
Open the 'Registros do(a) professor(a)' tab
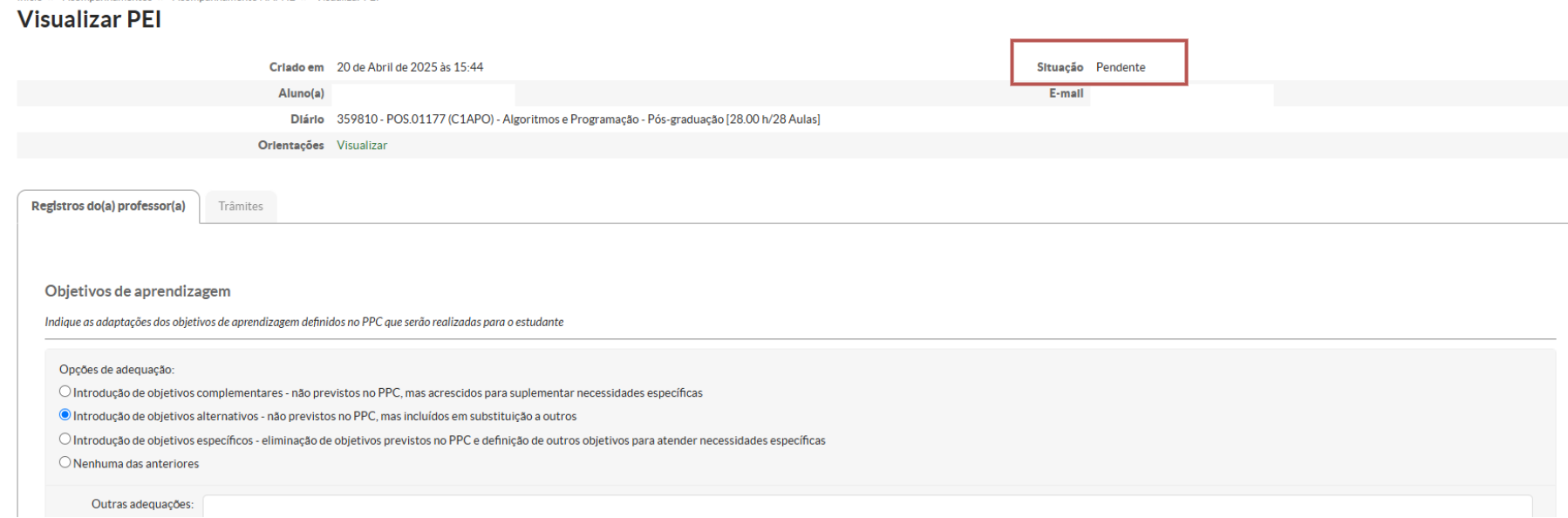pyautogui.click(x=108, y=207)
